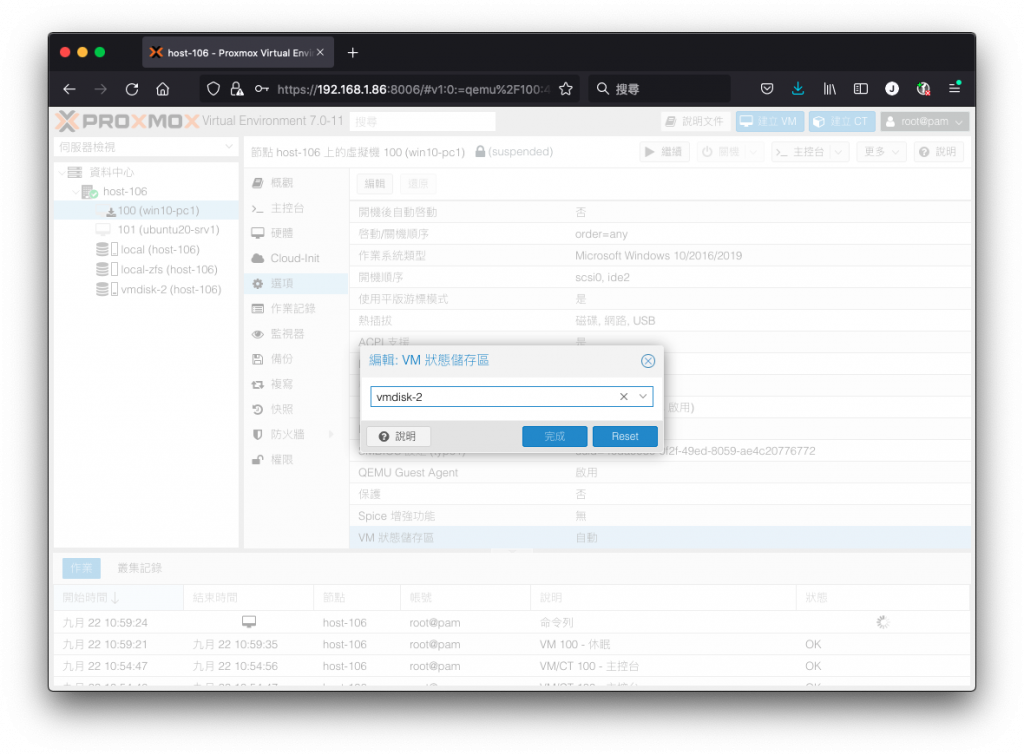
Task: Open the 備份 backup section
Action: (295, 359)
